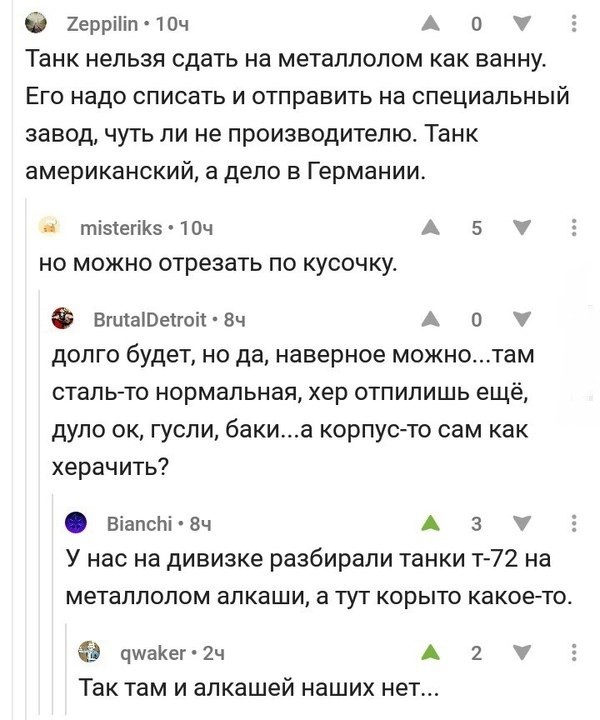Open three-dot menu on qwaker's comment
This screenshot has height=720, width=600.
(572, 654)
